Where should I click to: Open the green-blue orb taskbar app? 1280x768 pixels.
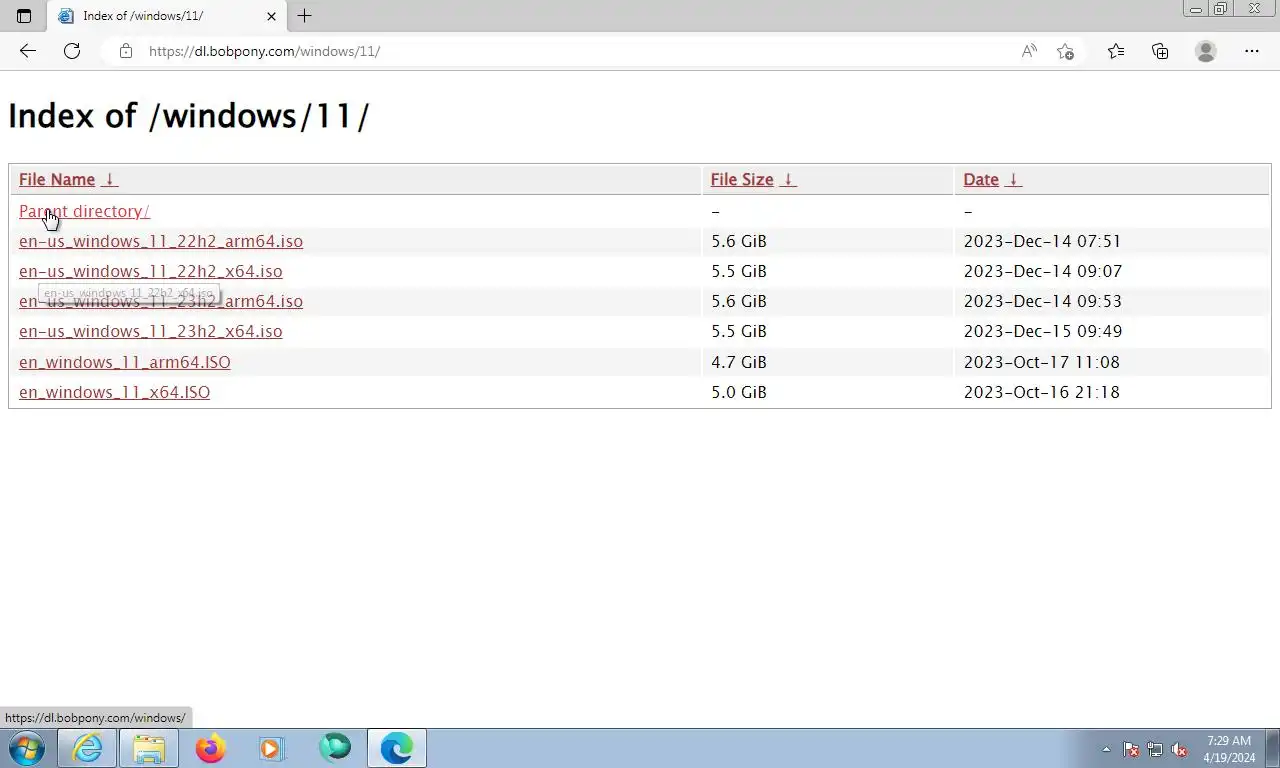pyautogui.click(x=335, y=748)
